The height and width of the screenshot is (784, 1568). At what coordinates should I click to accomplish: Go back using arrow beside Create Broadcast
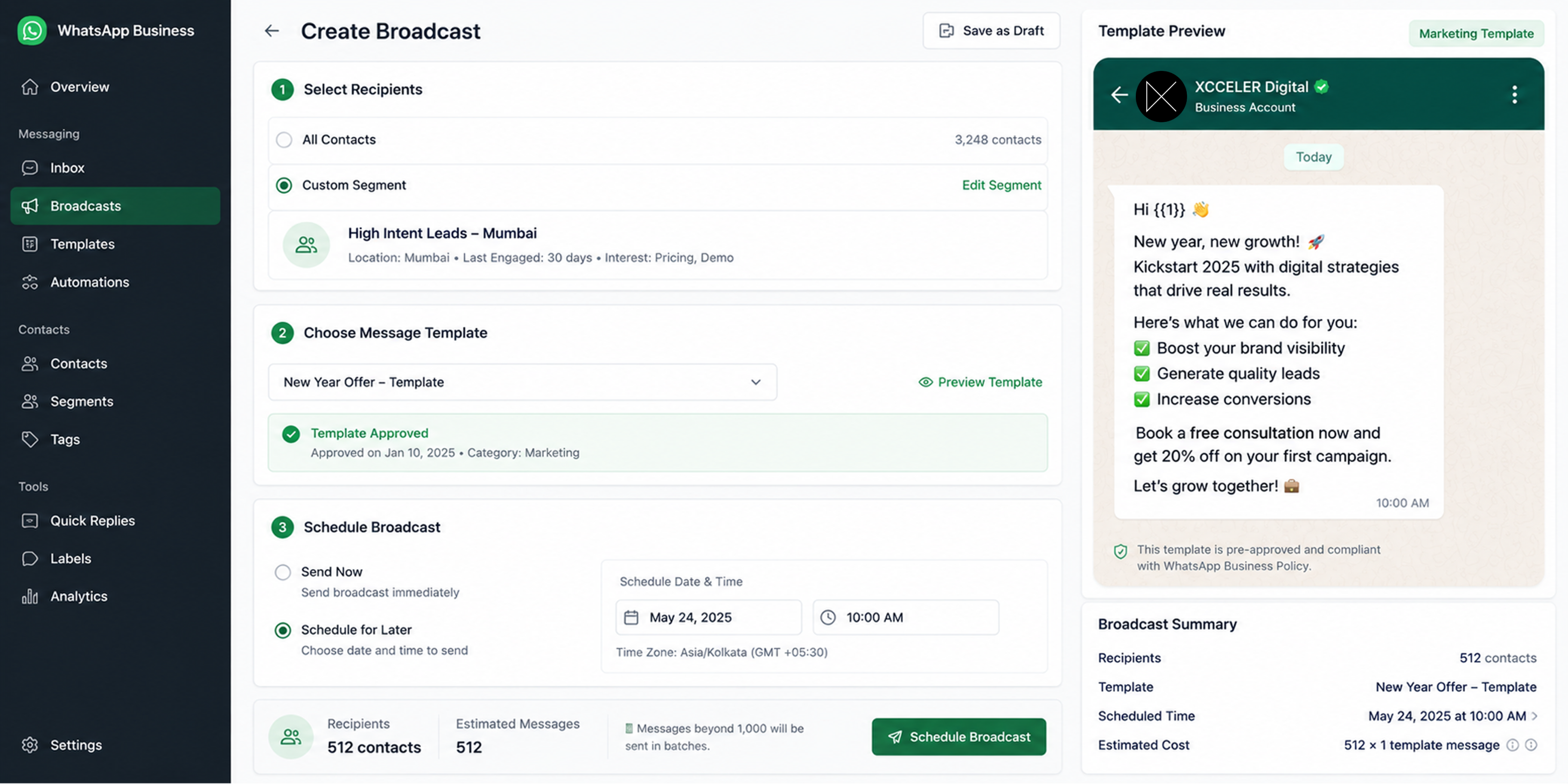(272, 31)
